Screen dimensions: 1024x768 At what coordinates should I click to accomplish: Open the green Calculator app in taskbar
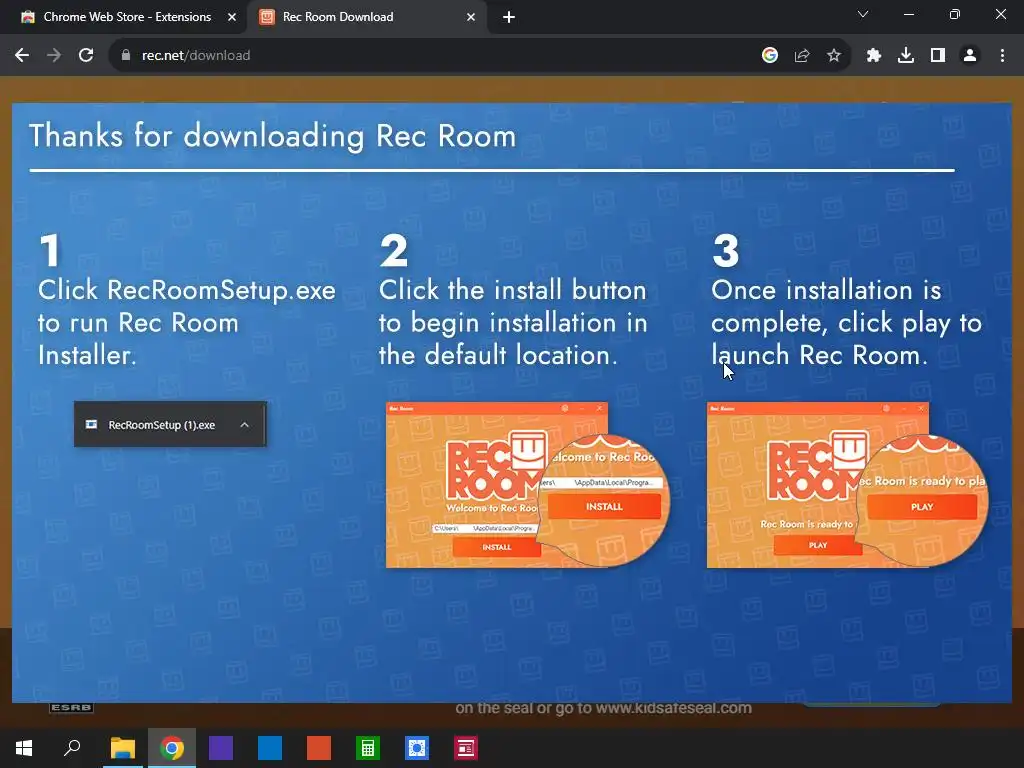pos(368,748)
